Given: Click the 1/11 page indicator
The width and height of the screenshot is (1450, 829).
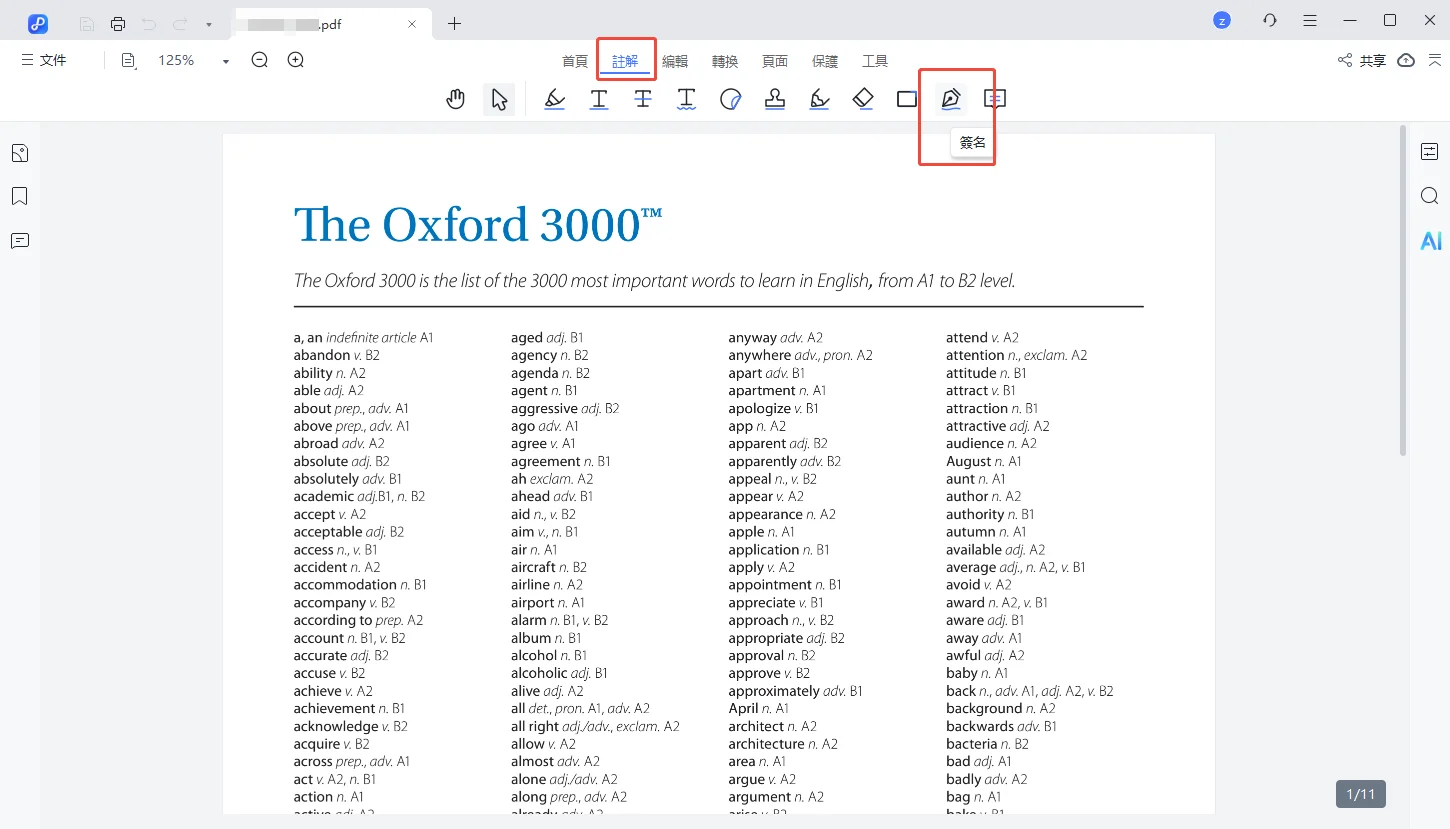Looking at the screenshot, I should click(1360, 794).
